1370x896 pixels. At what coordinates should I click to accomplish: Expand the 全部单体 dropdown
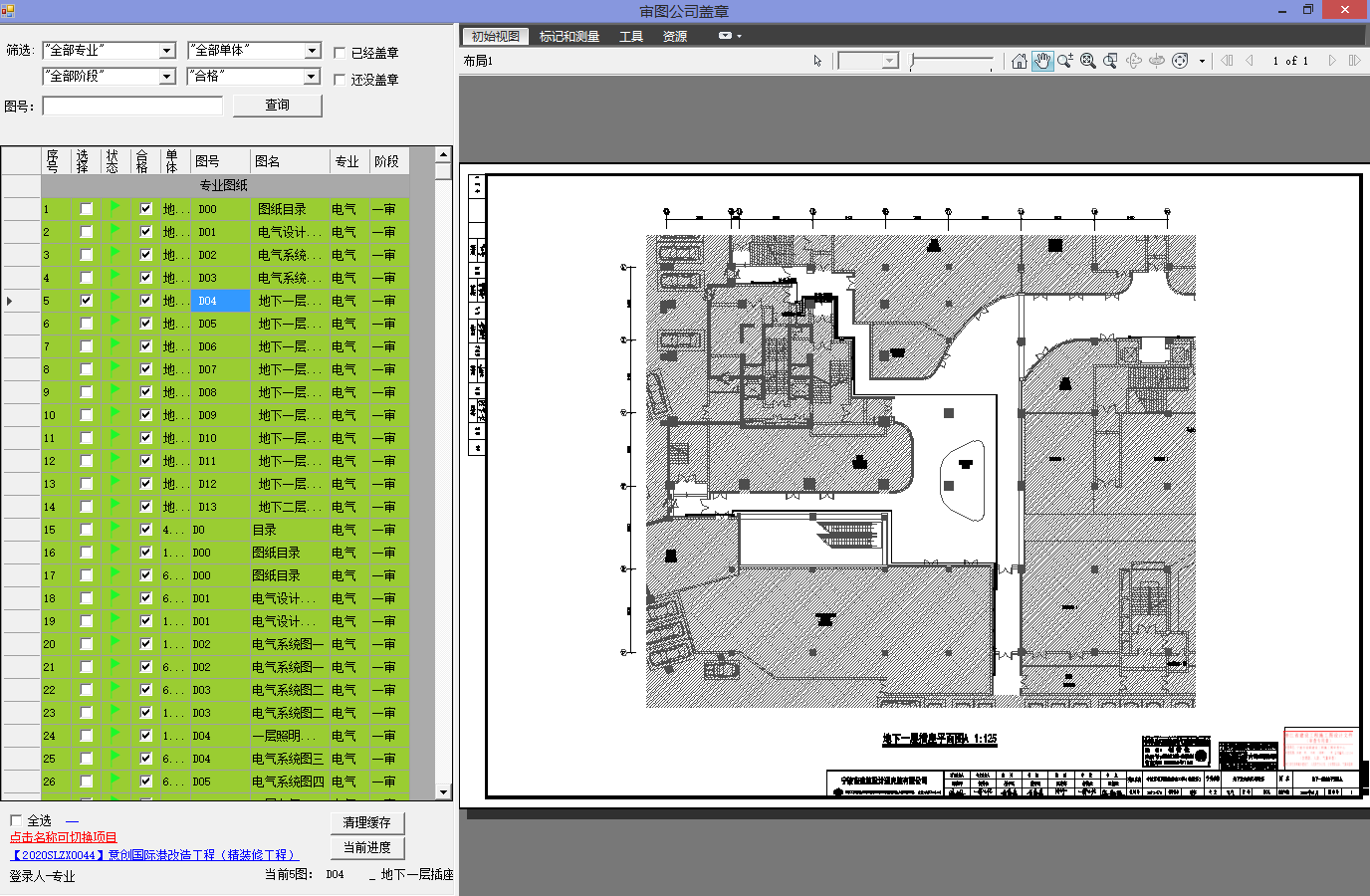[x=312, y=51]
